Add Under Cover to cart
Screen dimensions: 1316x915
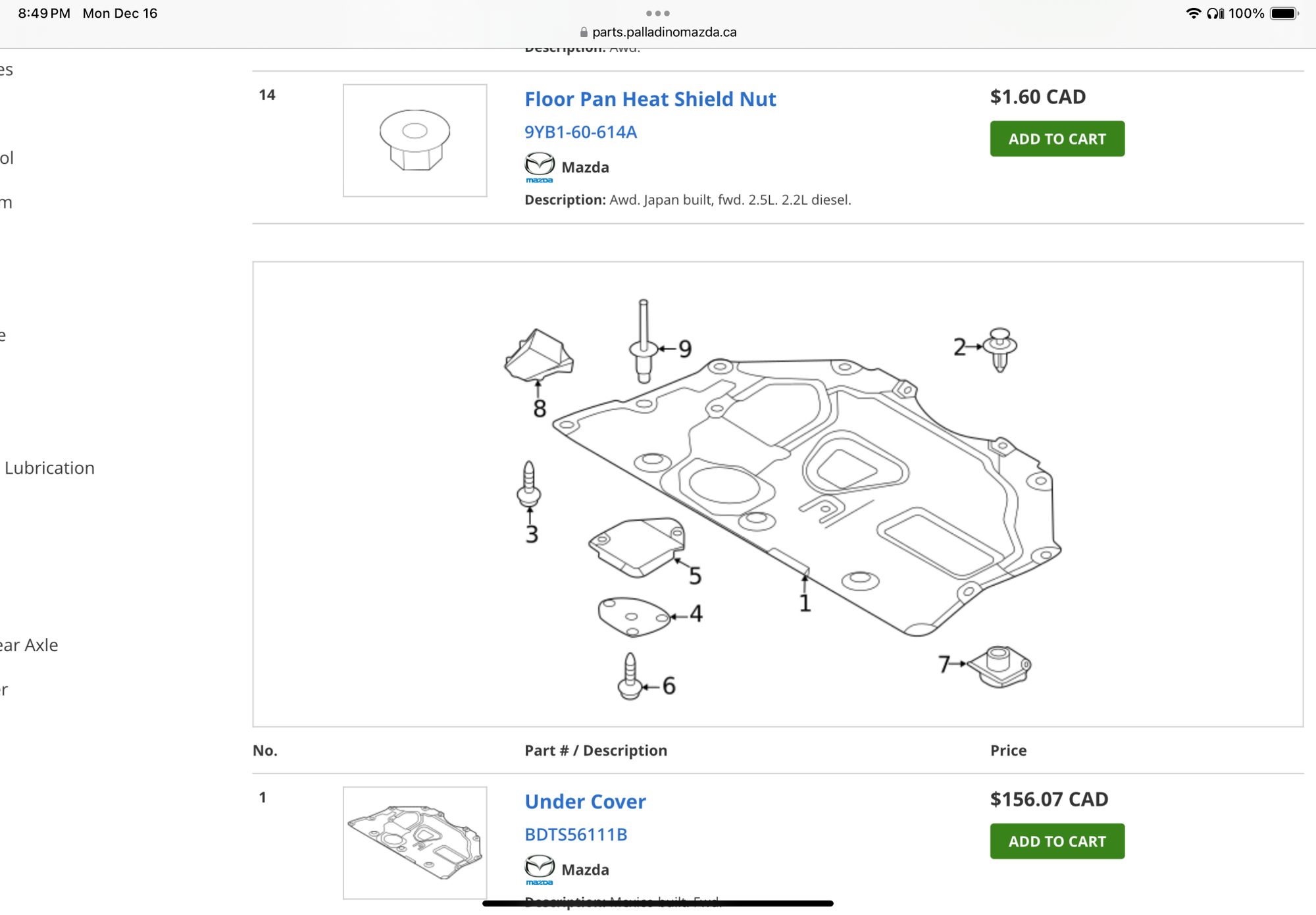click(x=1057, y=841)
